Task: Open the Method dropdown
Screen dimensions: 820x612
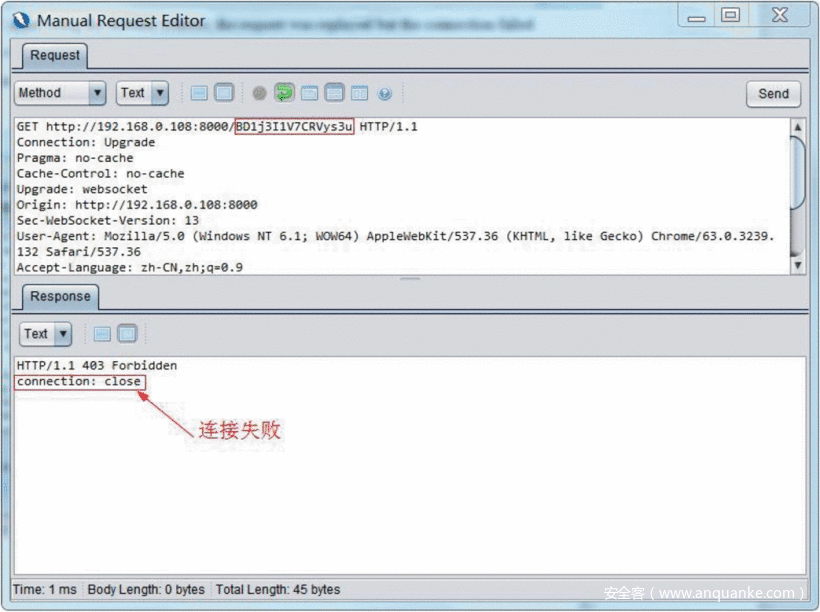Action: [60, 93]
